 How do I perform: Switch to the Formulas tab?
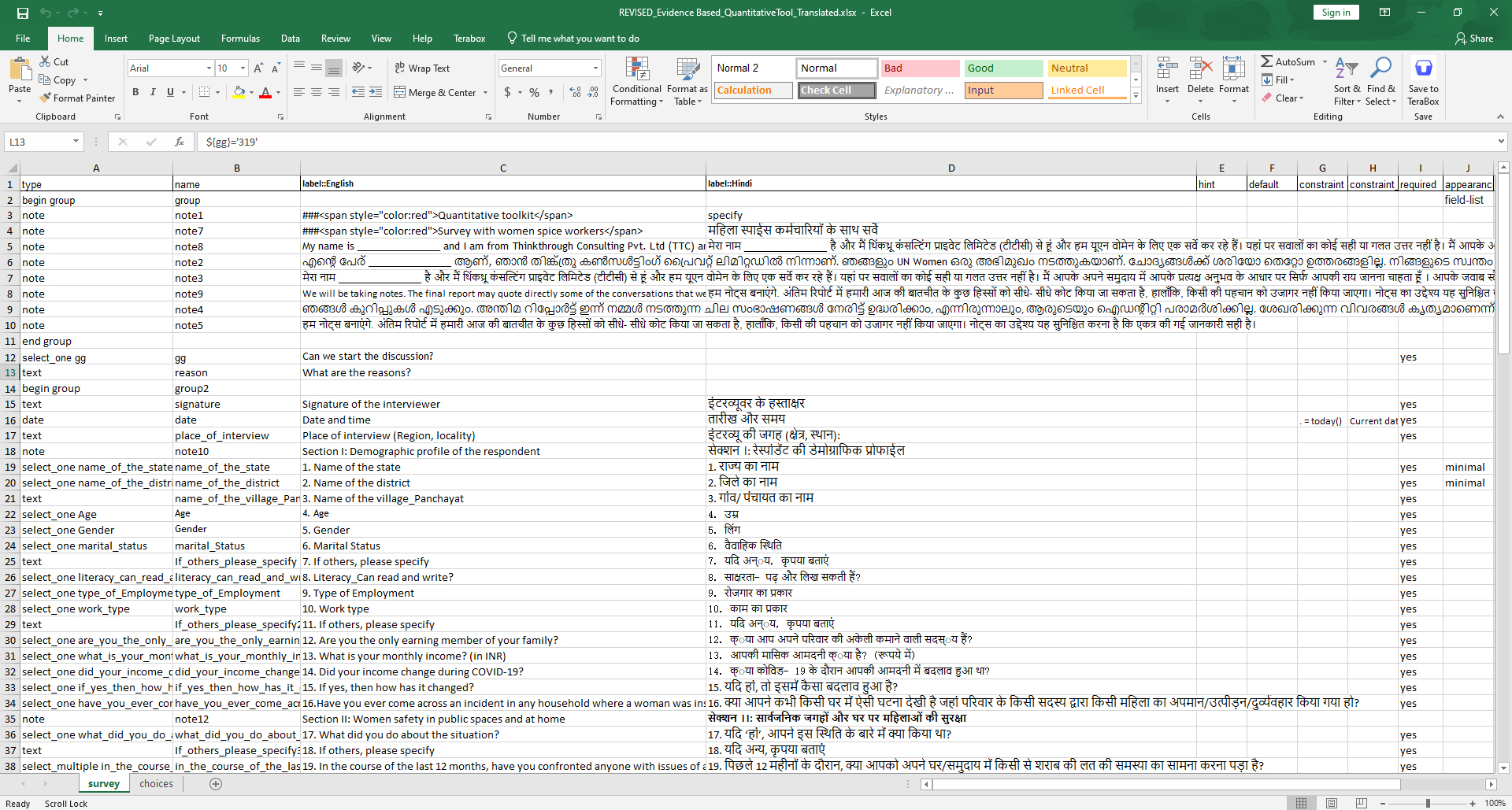coord(240,39)
